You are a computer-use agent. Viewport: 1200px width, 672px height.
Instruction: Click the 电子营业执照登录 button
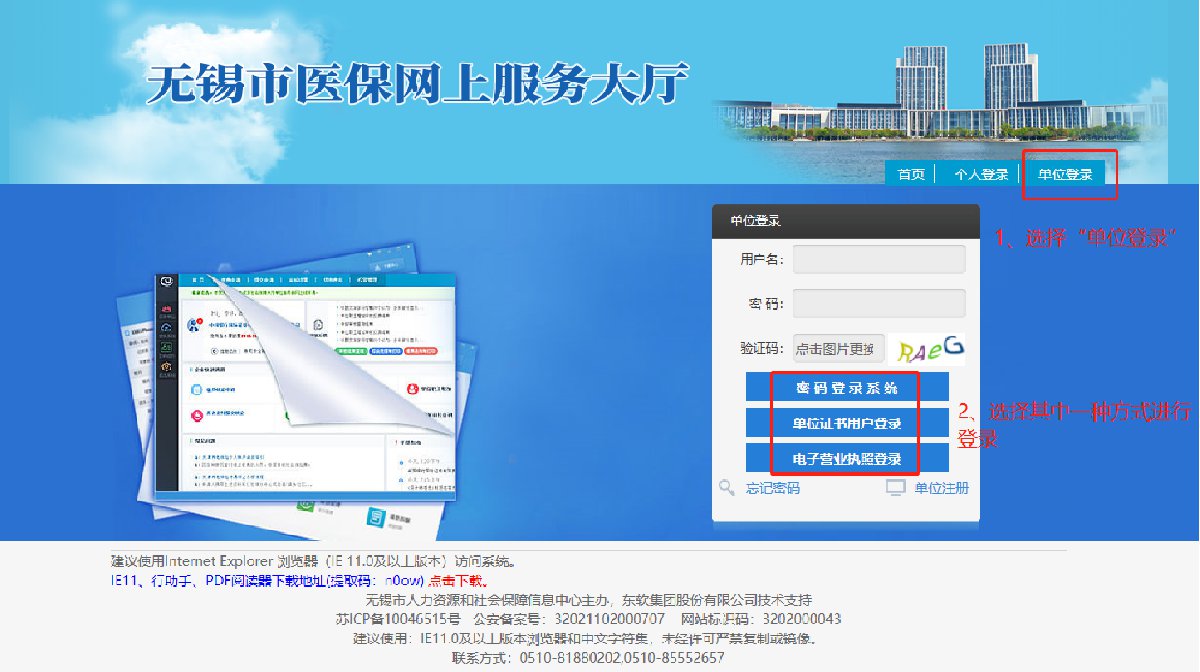pos(847,459)
